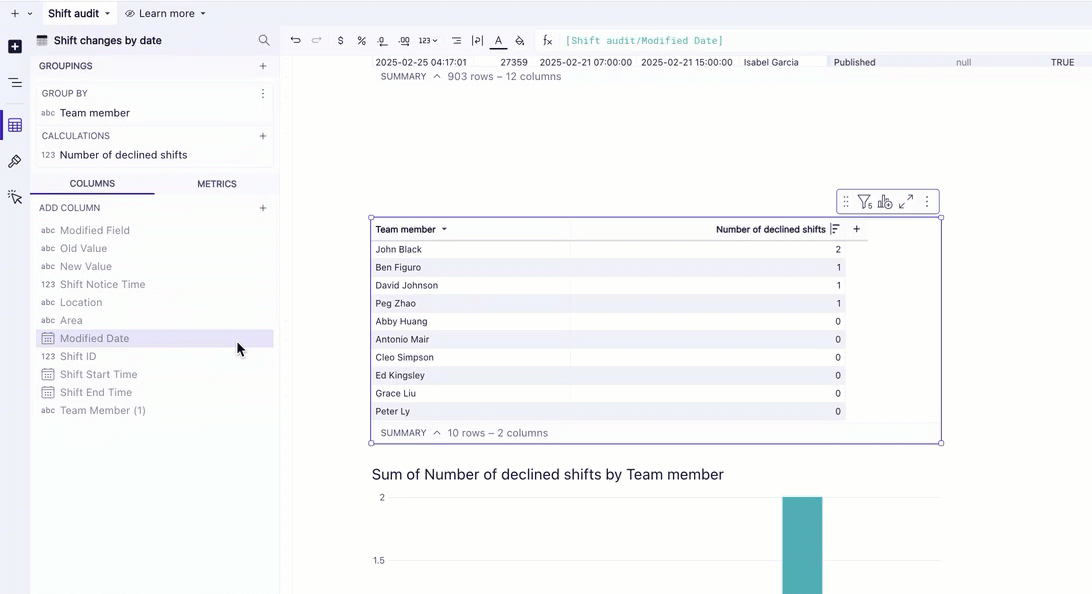The image size is (1092, 594).
Task: Switch to the Columns tab
Action: pyautogui.click(x=92, y=184)
